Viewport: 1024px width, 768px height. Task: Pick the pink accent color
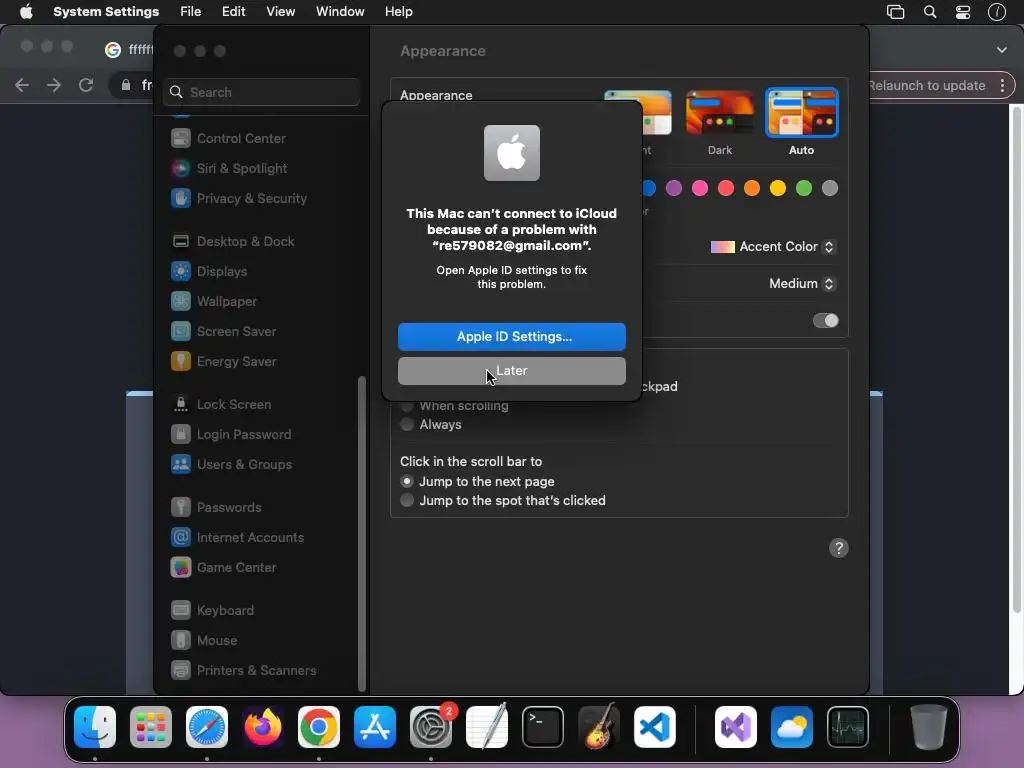click(700, 188)
